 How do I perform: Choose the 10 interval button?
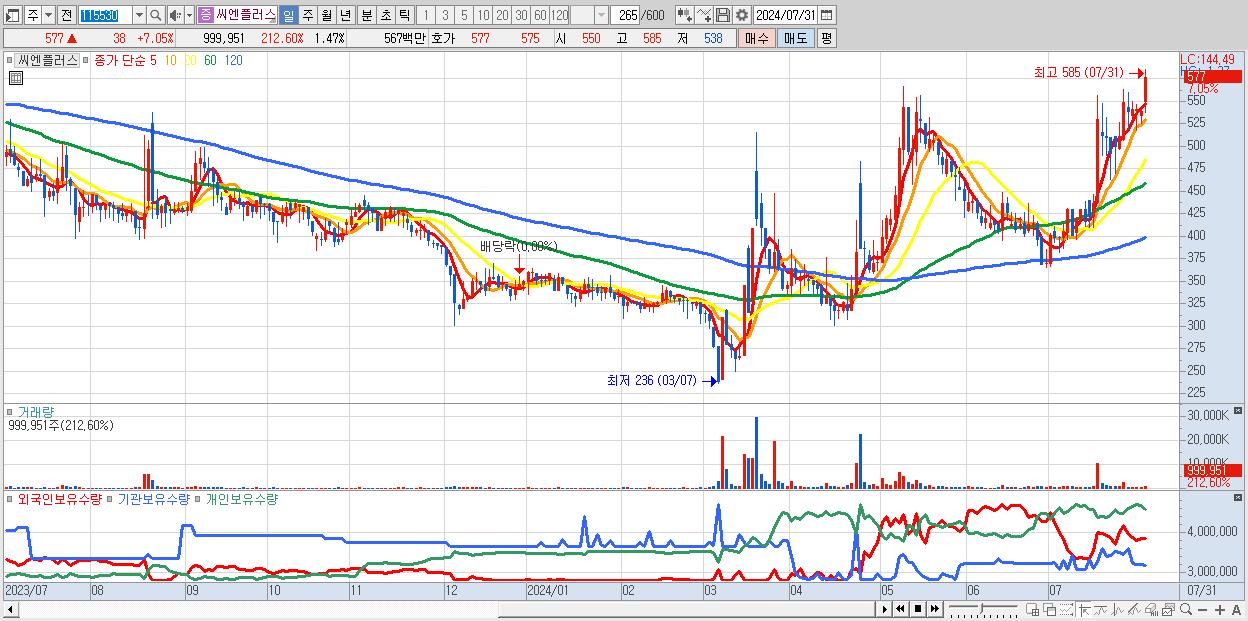pyautogui.click(x=483, y=16)
